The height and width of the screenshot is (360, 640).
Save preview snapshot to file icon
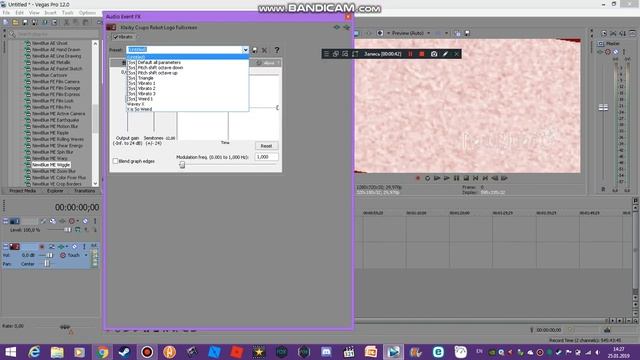[467, 33]
